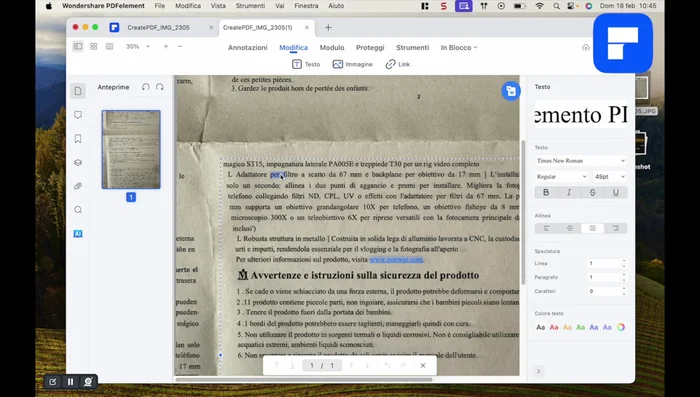The image size is (700, 397).
Task: Open the 30% zoom level dropdown
Action: pos(138,46)
